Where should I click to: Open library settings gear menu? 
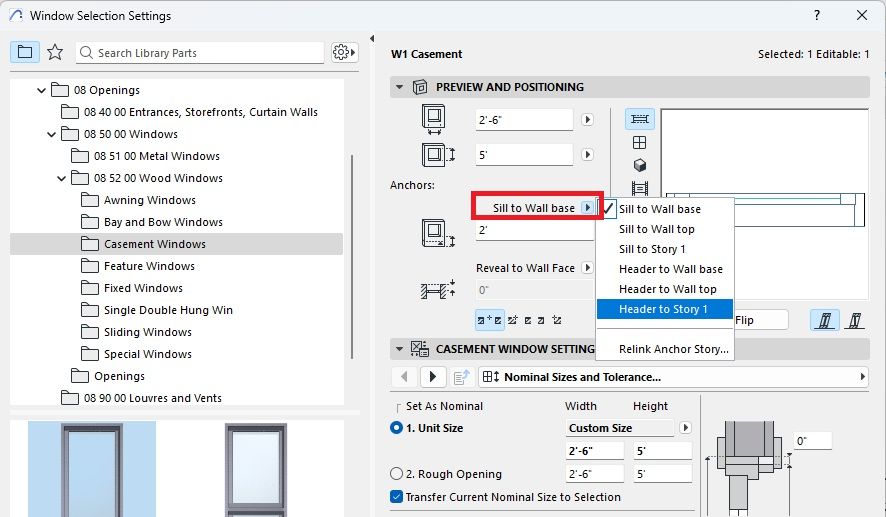coord(344,52)
